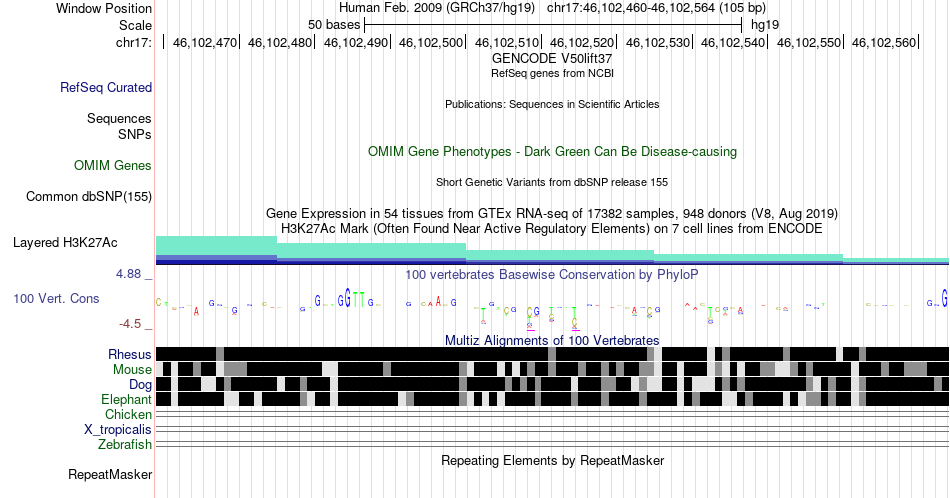Click Publications: Sequences in Scientific Articles title

(552, 104)
